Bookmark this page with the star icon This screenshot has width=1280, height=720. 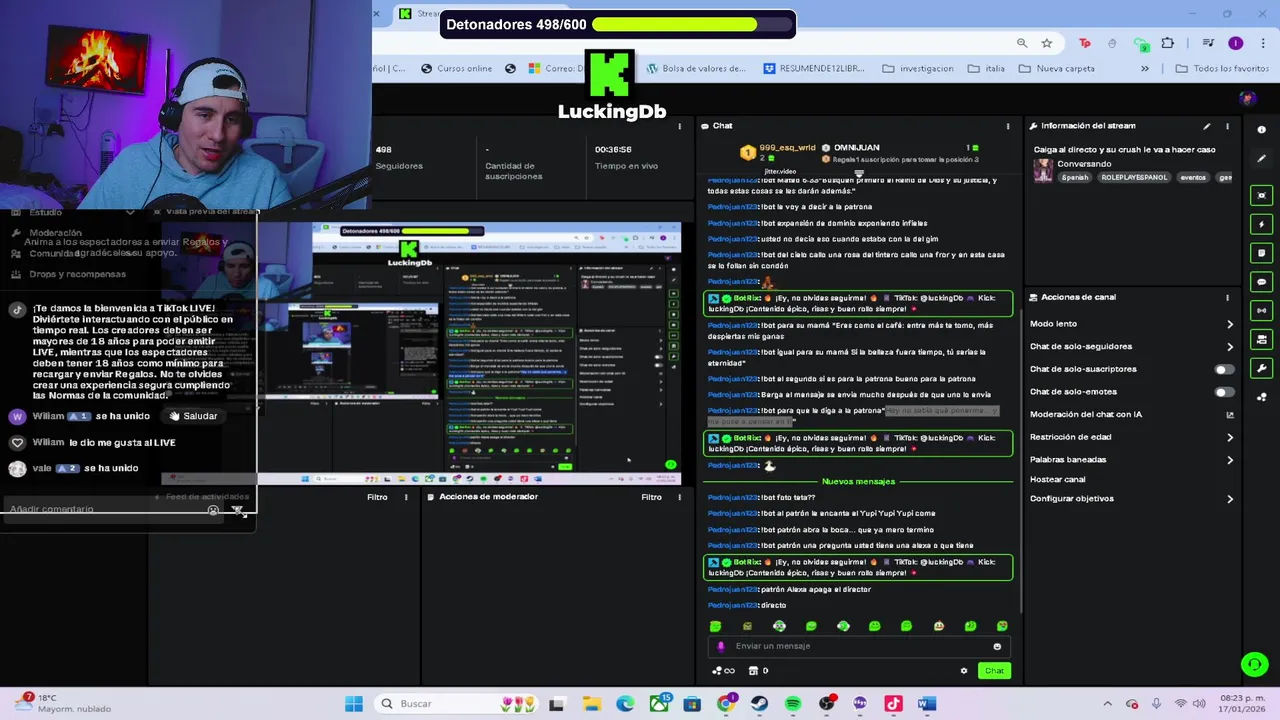pos(1047,43)
